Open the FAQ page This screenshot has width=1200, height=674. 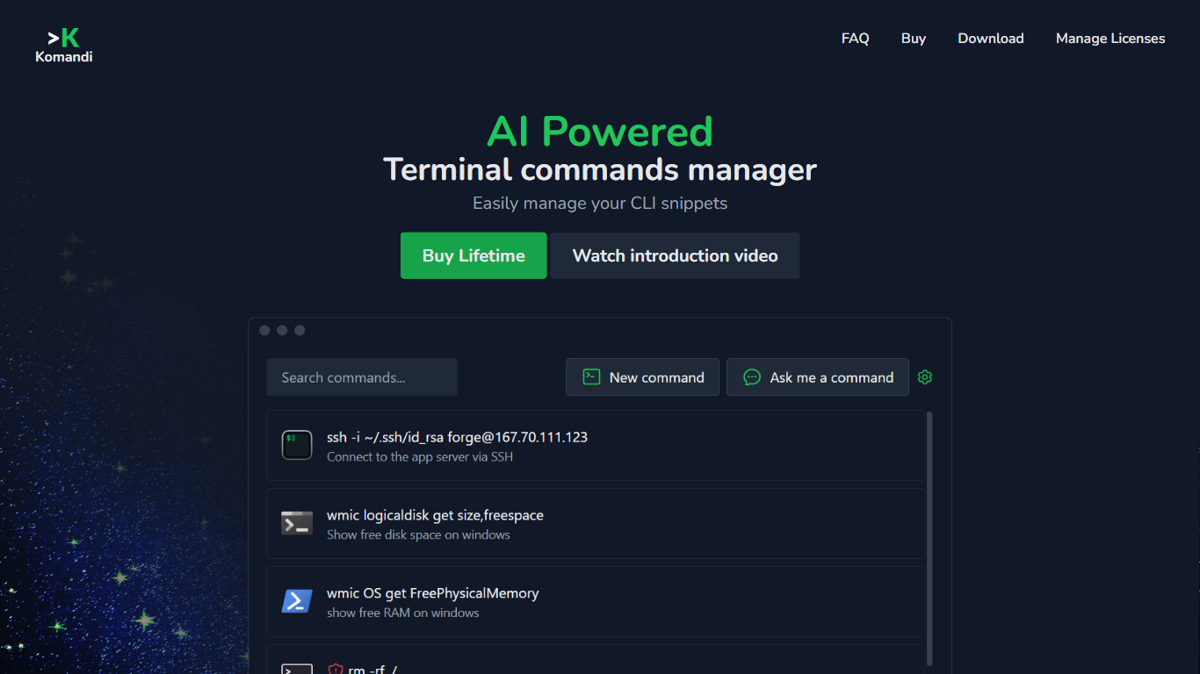click(x=855, y=38)
